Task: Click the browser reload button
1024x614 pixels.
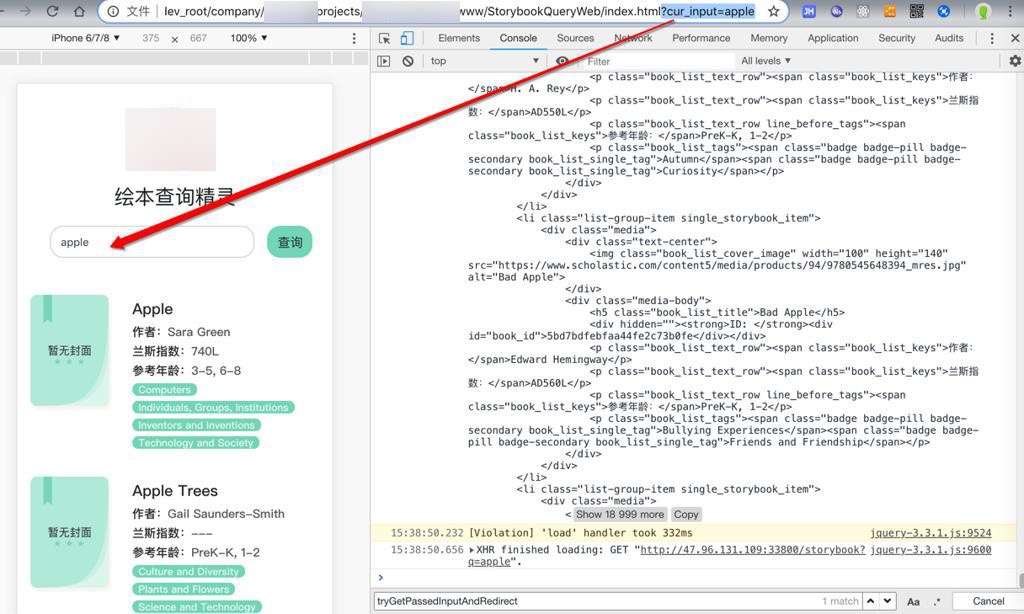Action: coord(52,11)
